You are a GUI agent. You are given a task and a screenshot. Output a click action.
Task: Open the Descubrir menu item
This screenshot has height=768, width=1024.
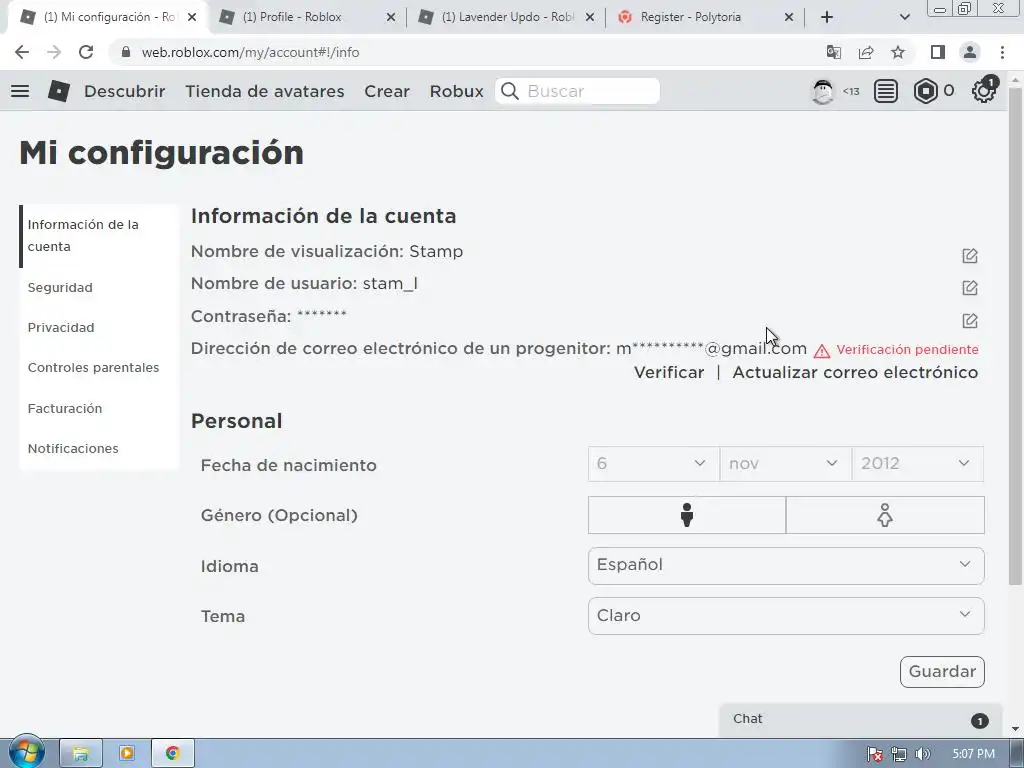click(125, 91)
